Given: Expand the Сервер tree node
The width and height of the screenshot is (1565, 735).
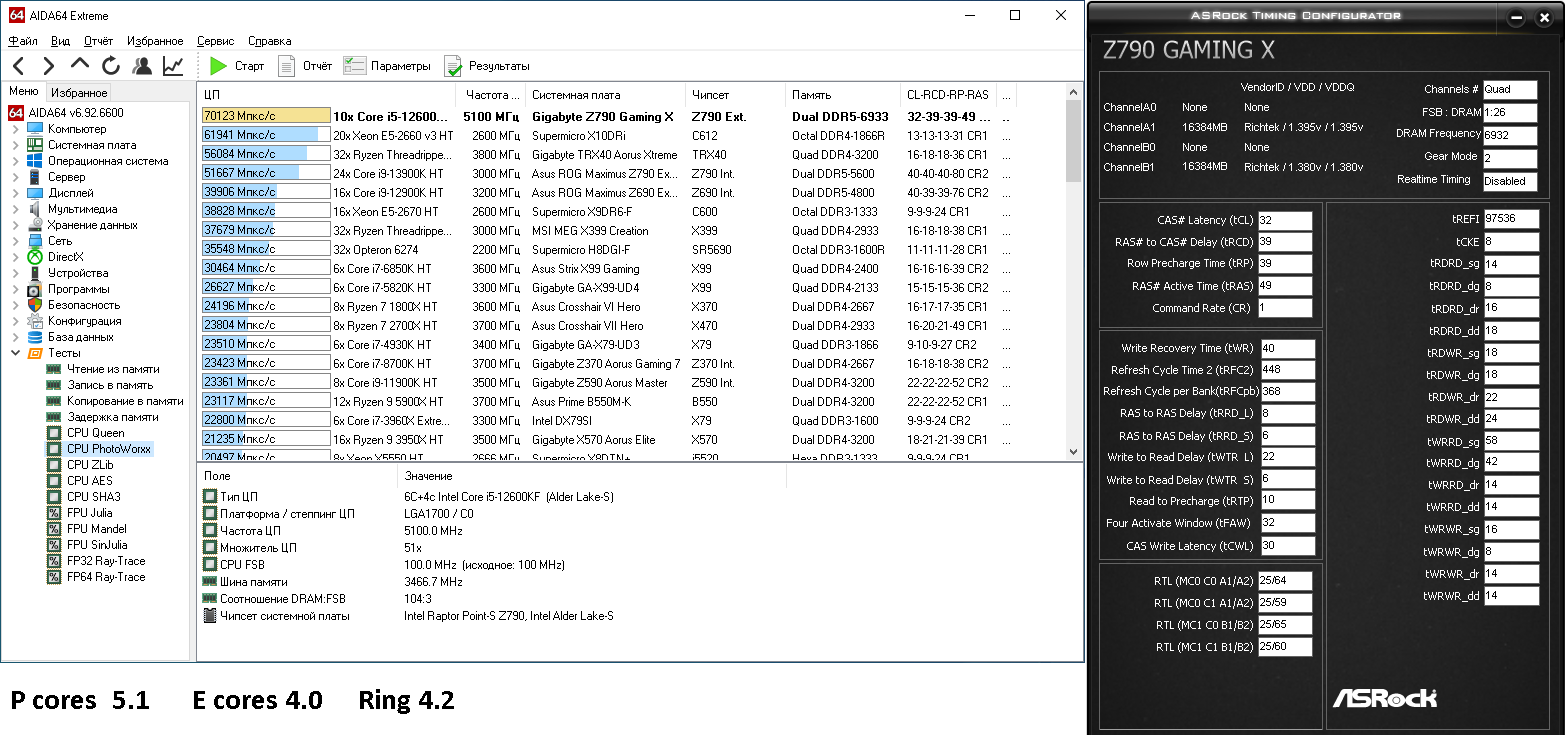Looking at the screenshot, I should 15,177.
